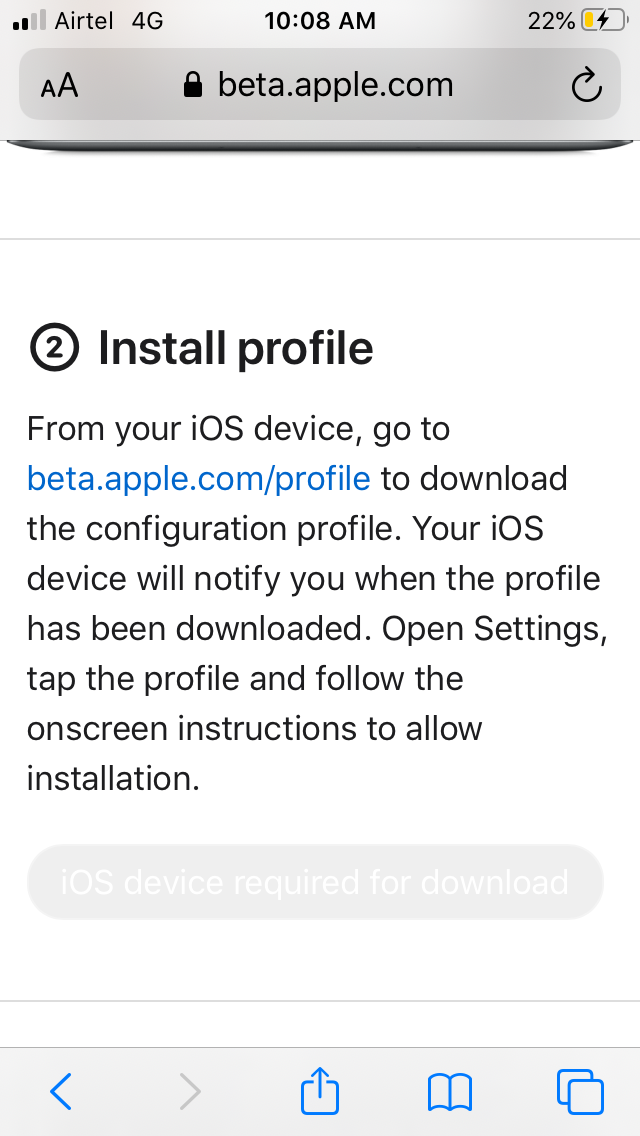Open the beta.apple.com/profile link
Screen dimensions: 640x1136
point(199,479)
